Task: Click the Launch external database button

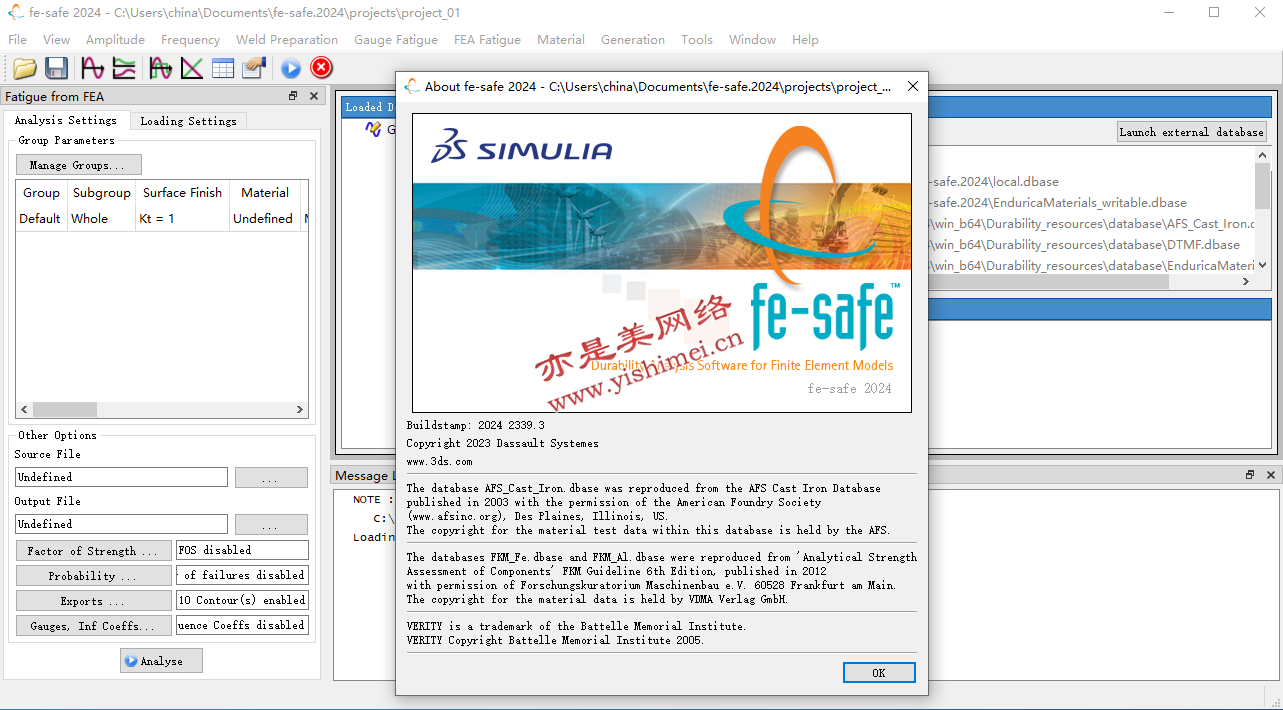Action: click(x=1192, y=132)
